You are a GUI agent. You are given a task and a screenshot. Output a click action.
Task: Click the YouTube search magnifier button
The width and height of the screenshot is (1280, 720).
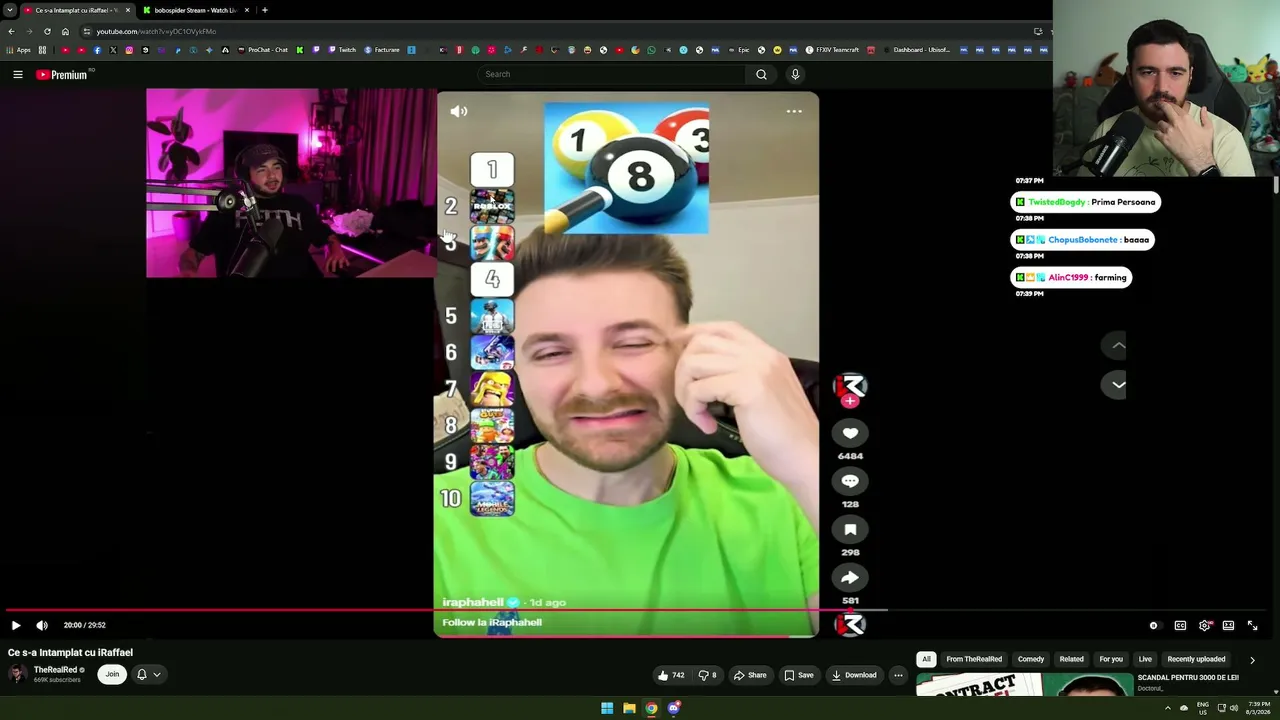(x=761, y=74)
